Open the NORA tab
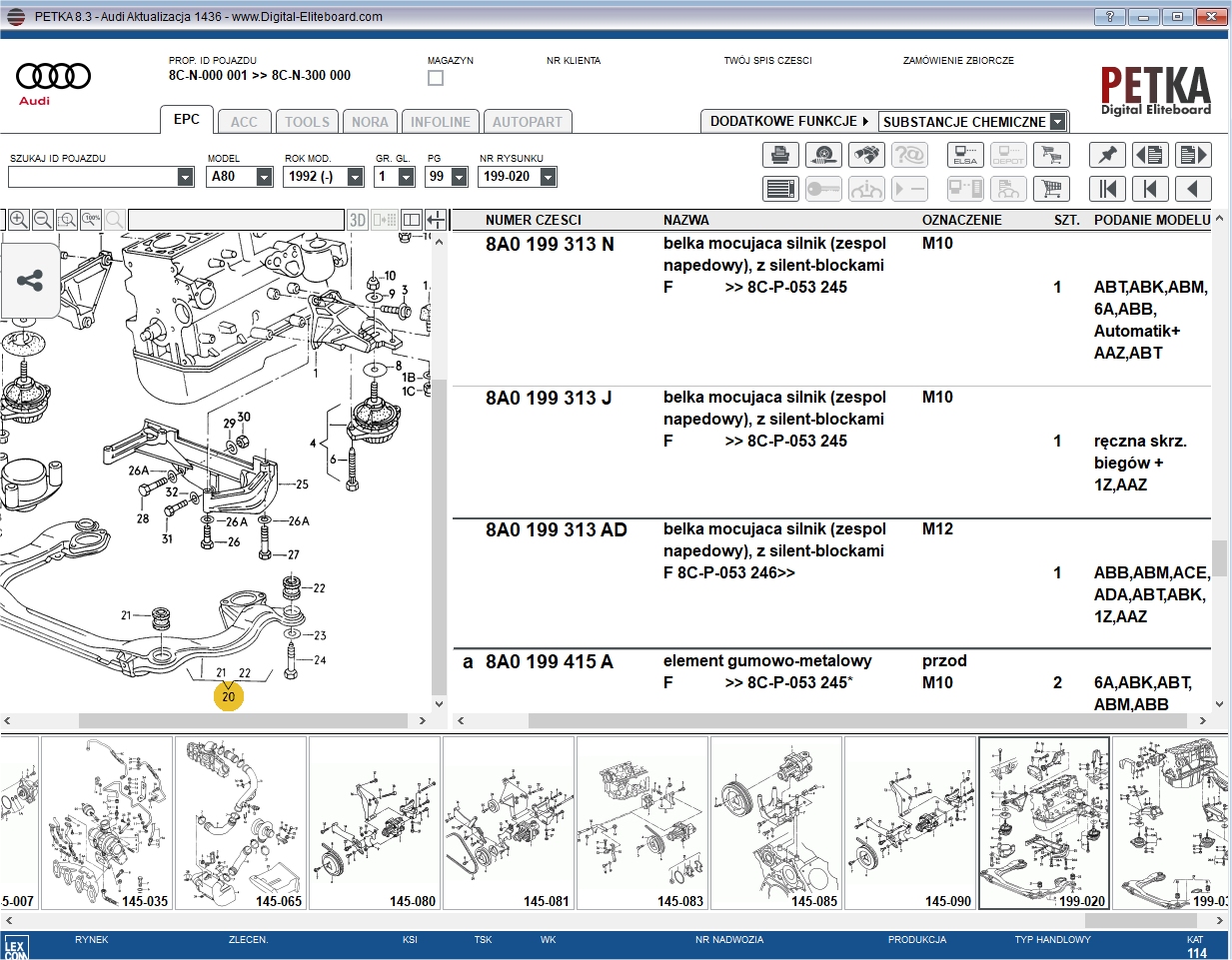 (370, 122)
